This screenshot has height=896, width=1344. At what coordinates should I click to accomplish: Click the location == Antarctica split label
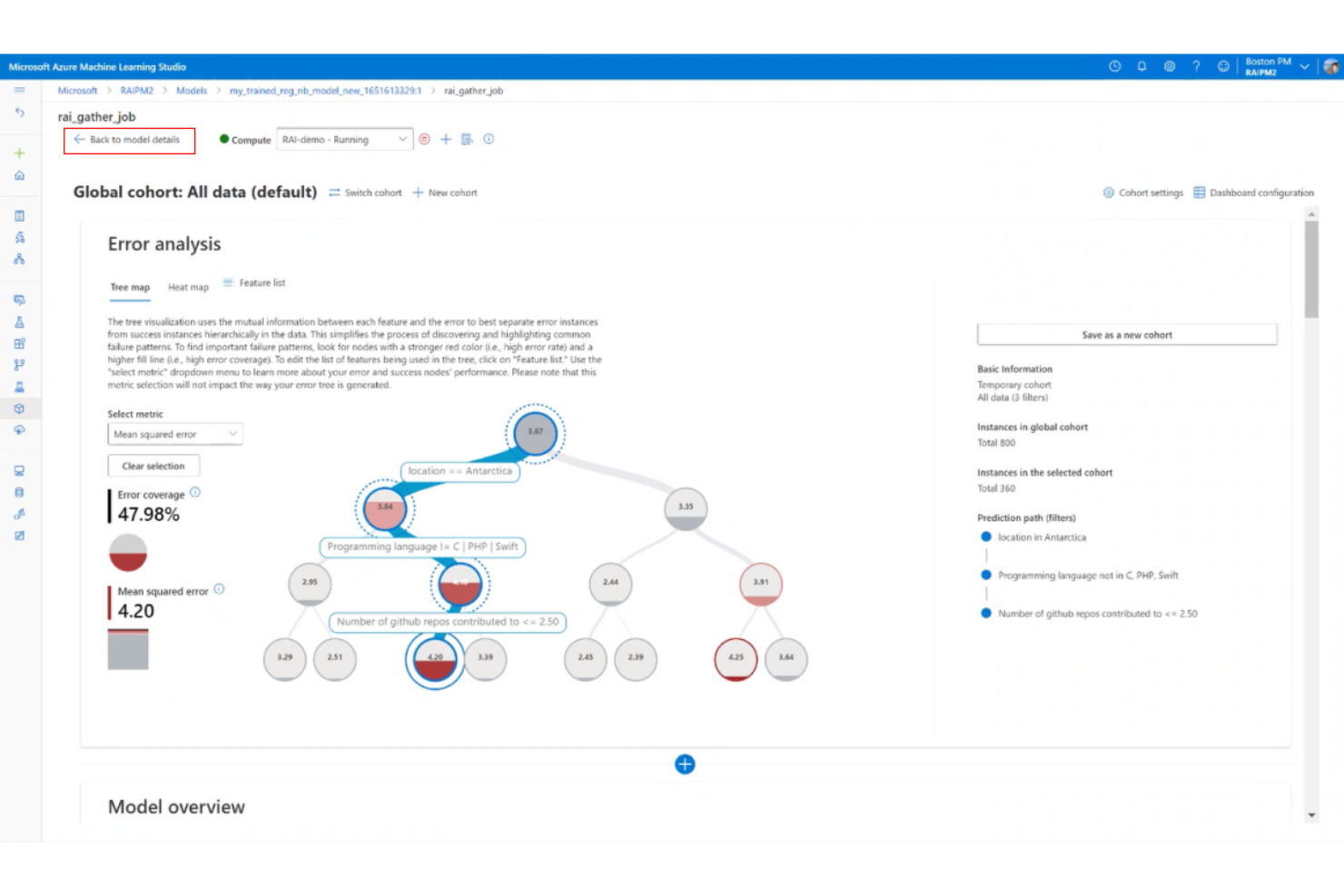tap(460, 471)
